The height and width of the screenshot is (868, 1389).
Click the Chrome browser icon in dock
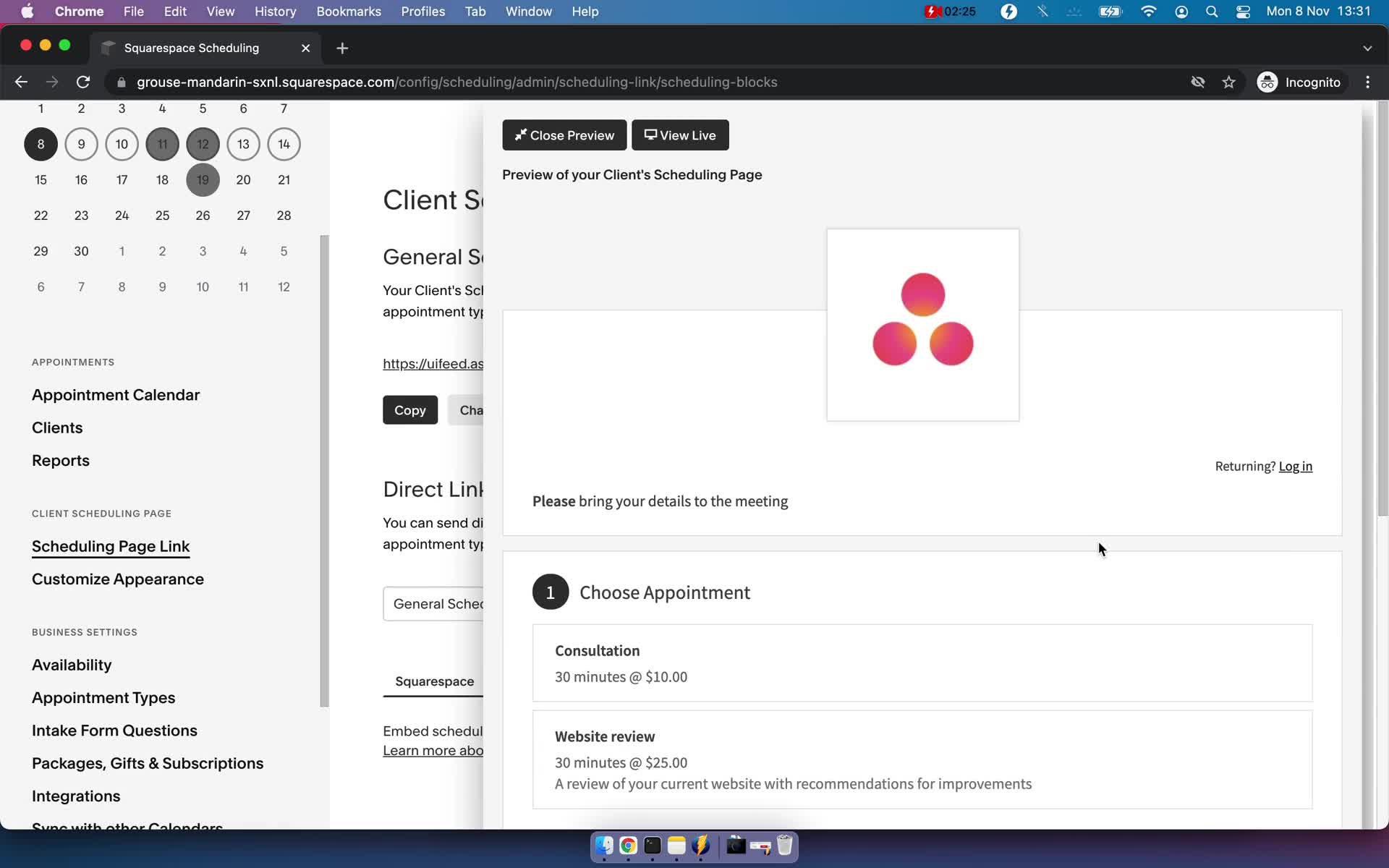[628, 846]
